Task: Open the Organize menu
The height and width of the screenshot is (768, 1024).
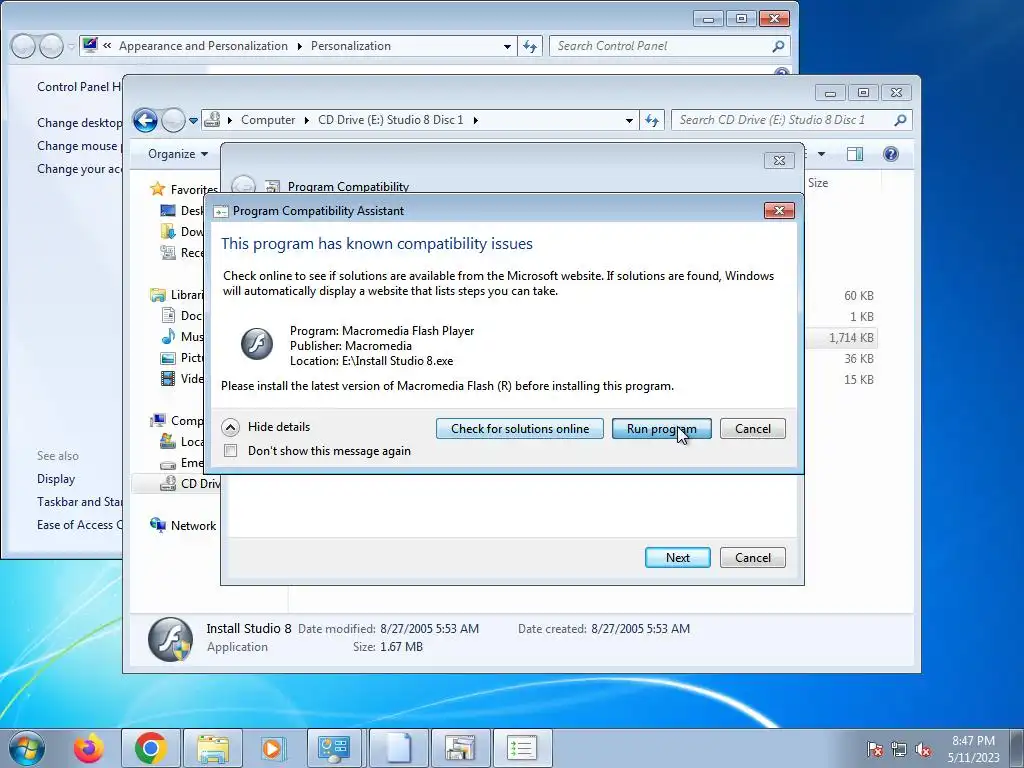Action: [x=178, y=154]
